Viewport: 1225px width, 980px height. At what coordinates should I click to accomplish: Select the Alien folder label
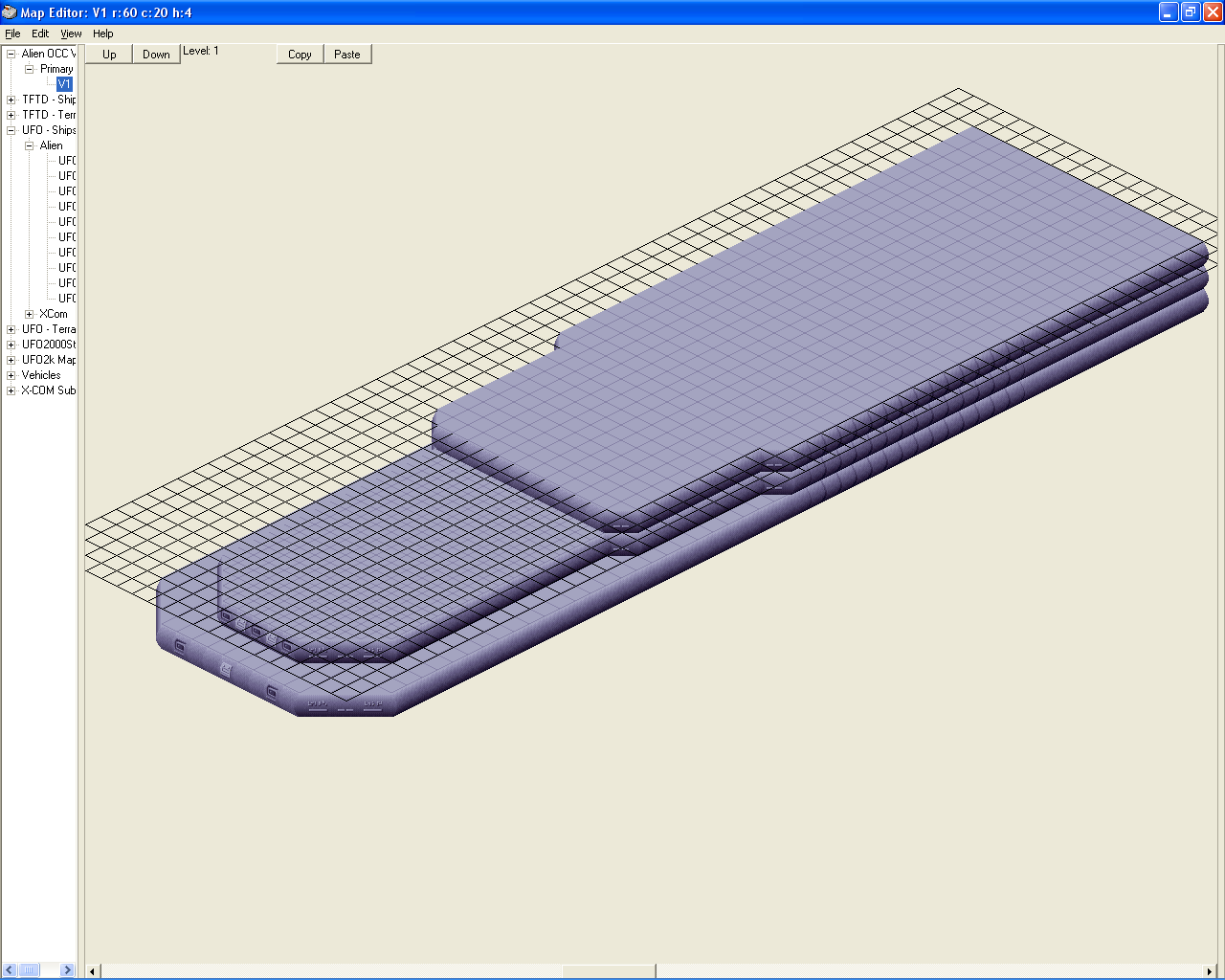point(52,145)
